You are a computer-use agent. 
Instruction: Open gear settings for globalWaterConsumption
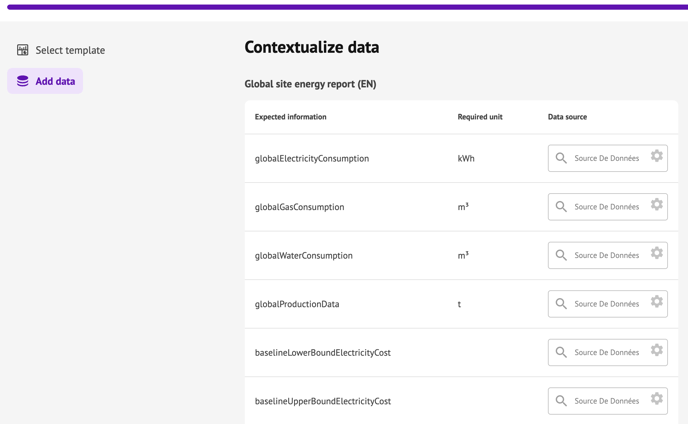pyautogui.click(x=657, y=253)
